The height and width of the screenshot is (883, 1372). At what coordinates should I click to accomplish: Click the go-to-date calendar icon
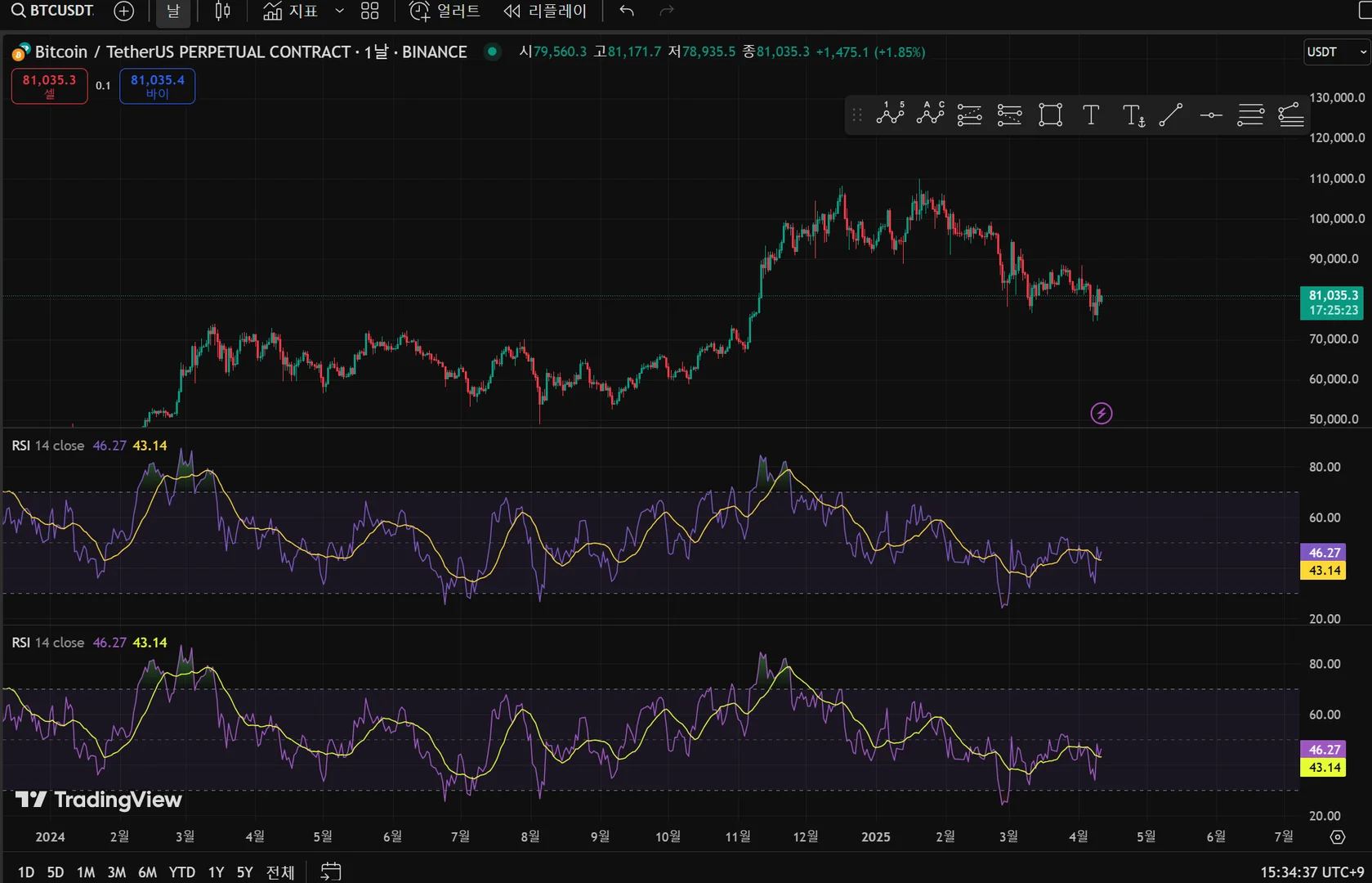330,872
